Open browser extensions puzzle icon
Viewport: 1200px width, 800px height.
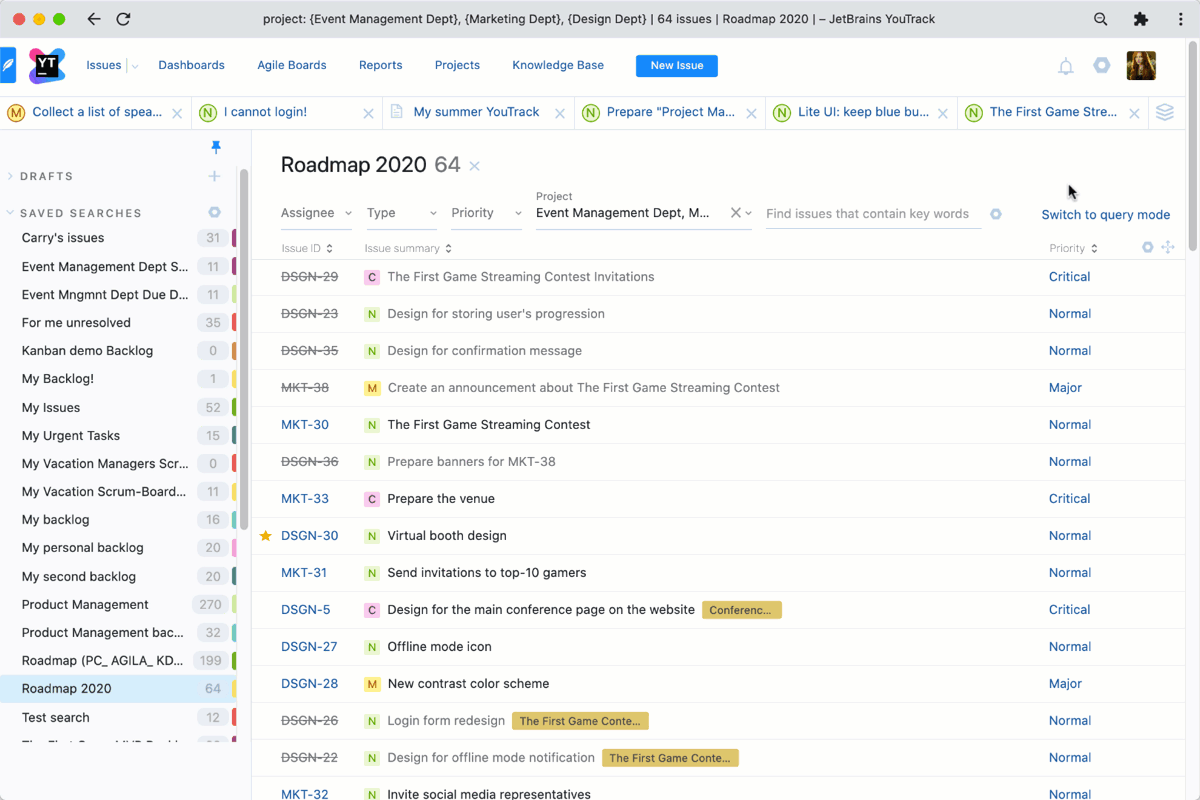1141,19
